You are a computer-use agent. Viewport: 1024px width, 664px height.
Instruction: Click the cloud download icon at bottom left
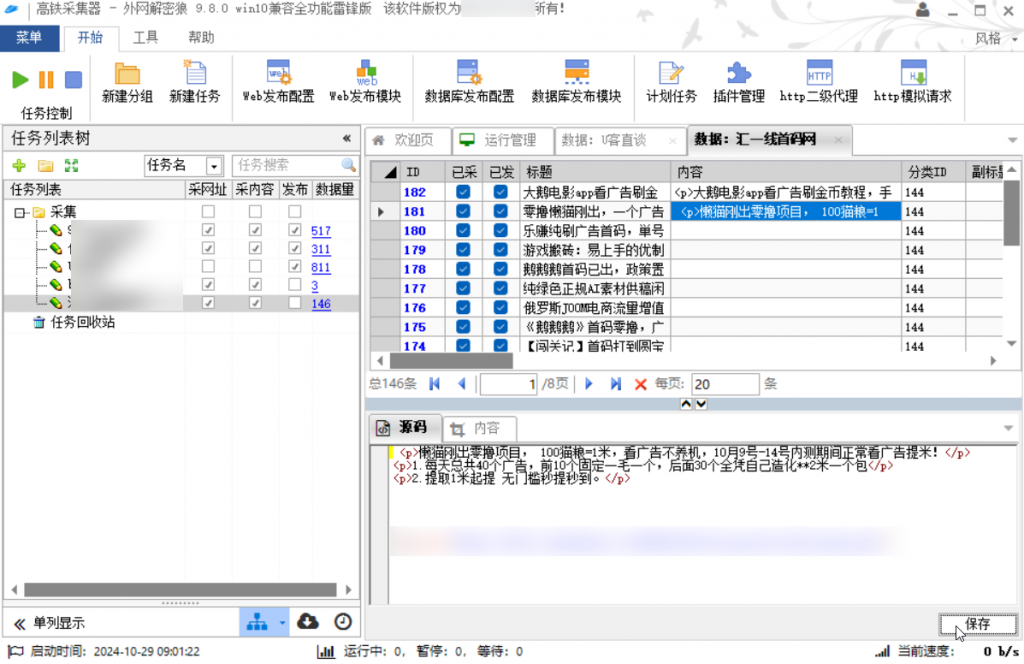[309, 622]
